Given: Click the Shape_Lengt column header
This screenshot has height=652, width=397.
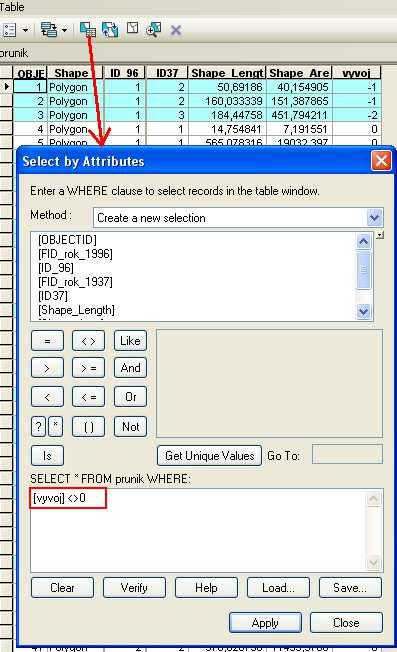Looking at the screenshot, I should point(227,73).
